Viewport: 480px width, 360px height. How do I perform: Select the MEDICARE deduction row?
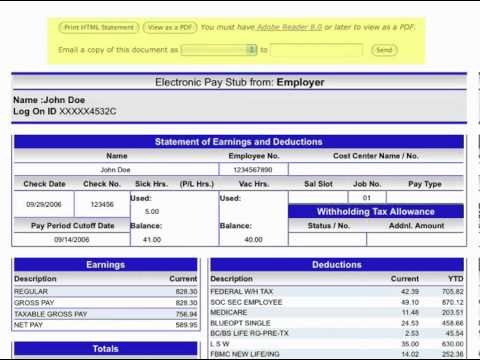pos(337,313)
